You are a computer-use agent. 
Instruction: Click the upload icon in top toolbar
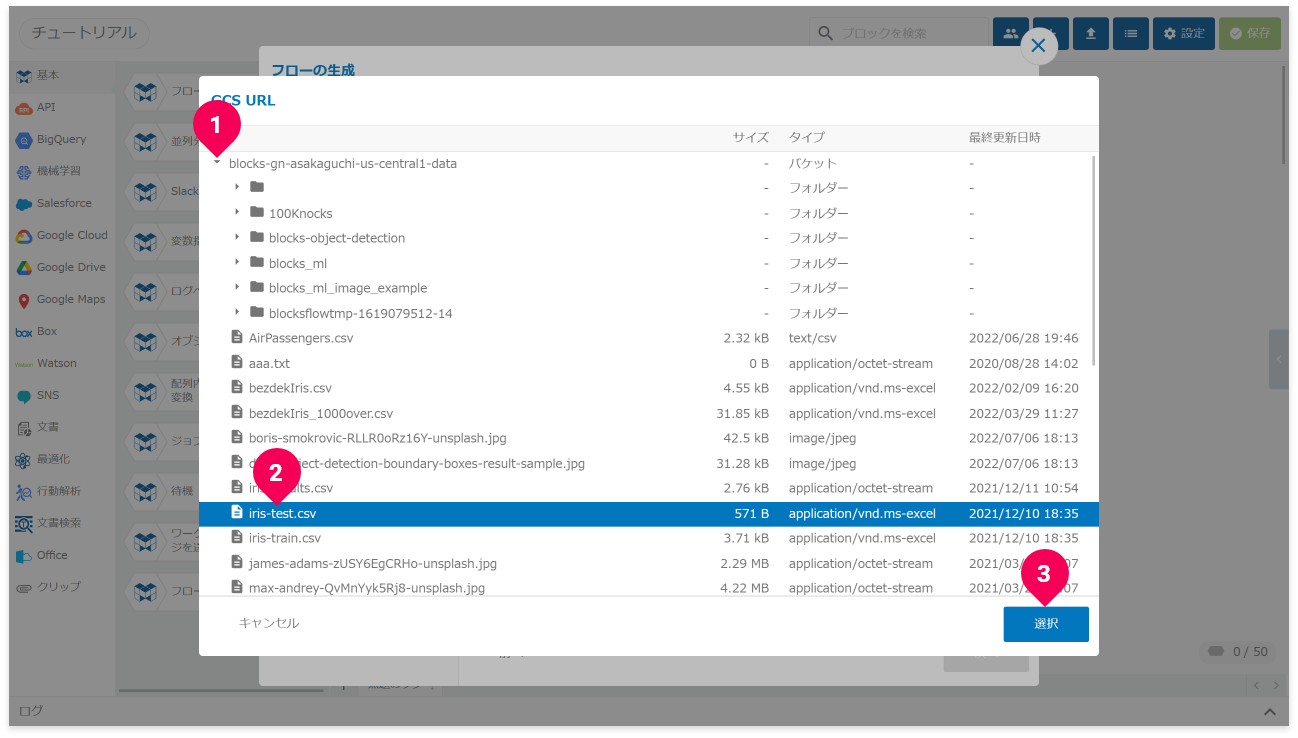coord(1090,33)
